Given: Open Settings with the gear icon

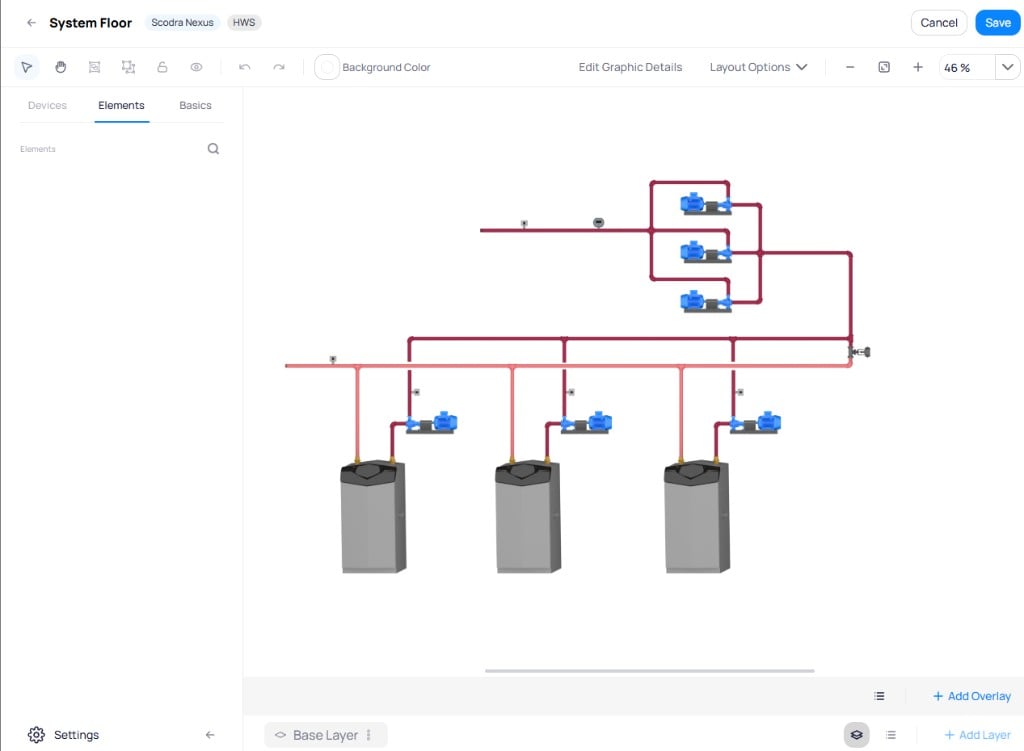Looking at the screenshot, I should (x=37, y=735).
